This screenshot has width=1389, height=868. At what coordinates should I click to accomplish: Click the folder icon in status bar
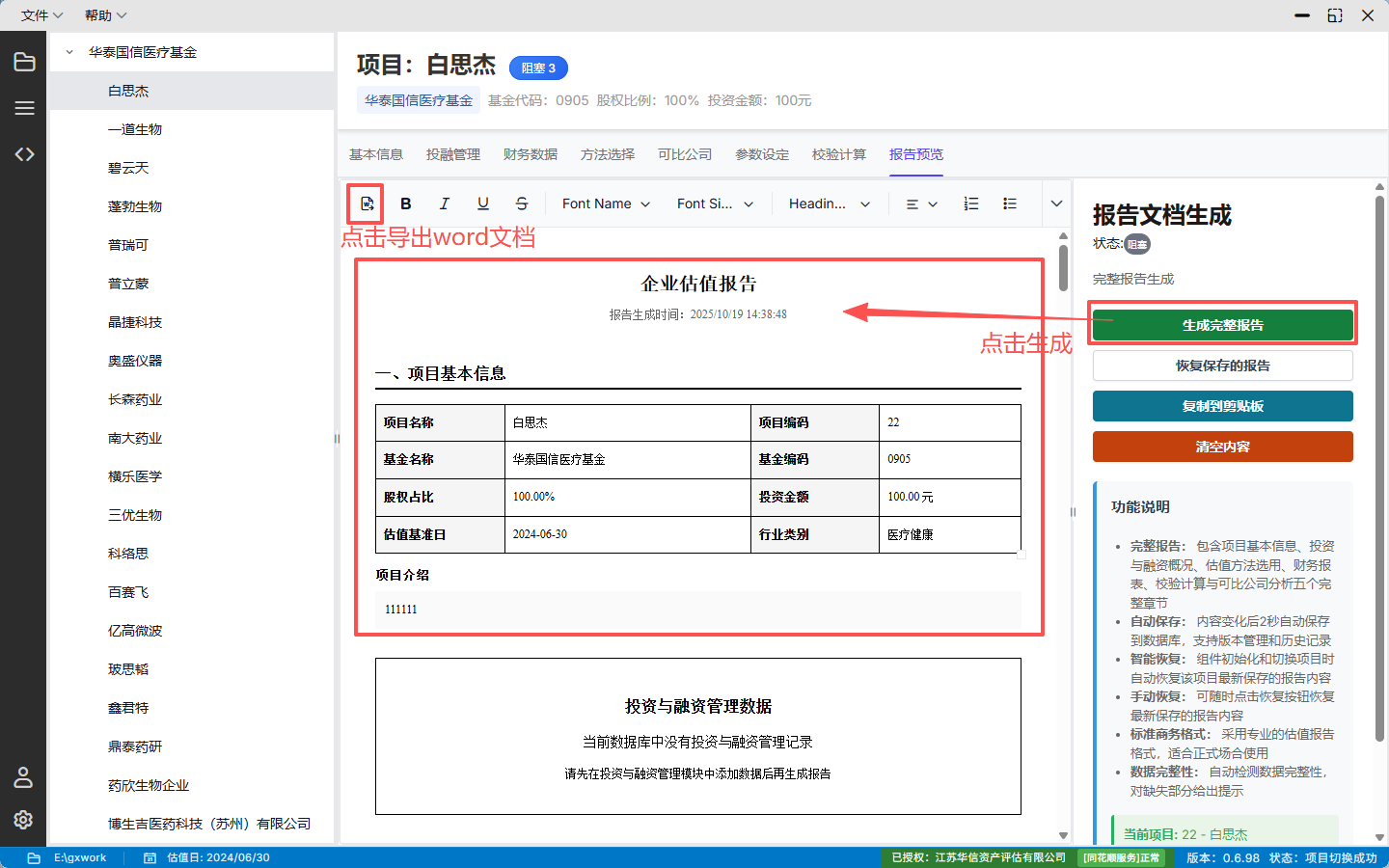coord(34,857)
